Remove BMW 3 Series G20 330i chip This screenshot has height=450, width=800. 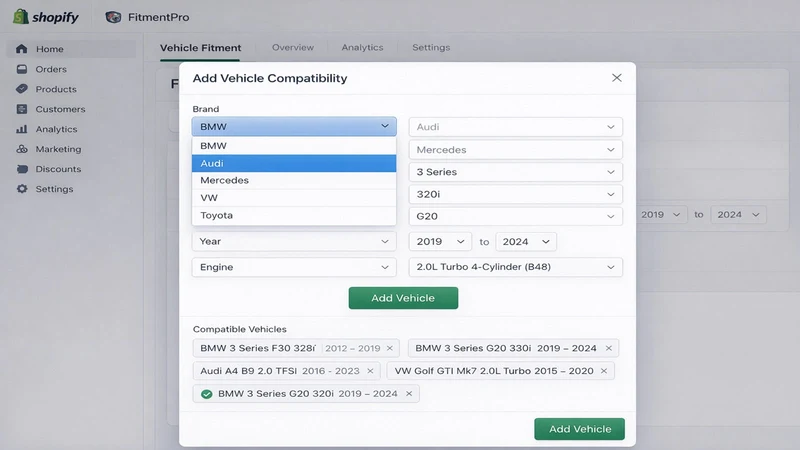click(609, 348)
